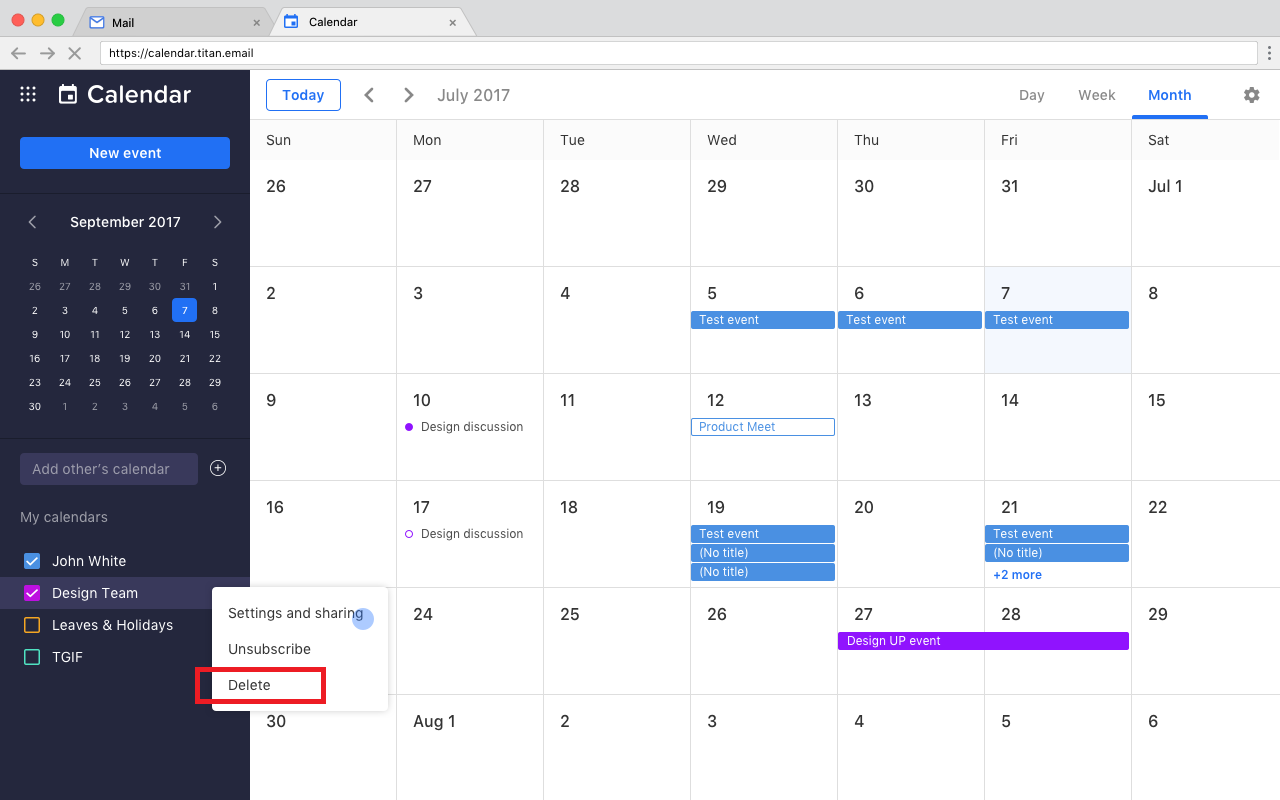Choose Unsubscribe from context menu

pyautogui.click(x=299, y=649)
